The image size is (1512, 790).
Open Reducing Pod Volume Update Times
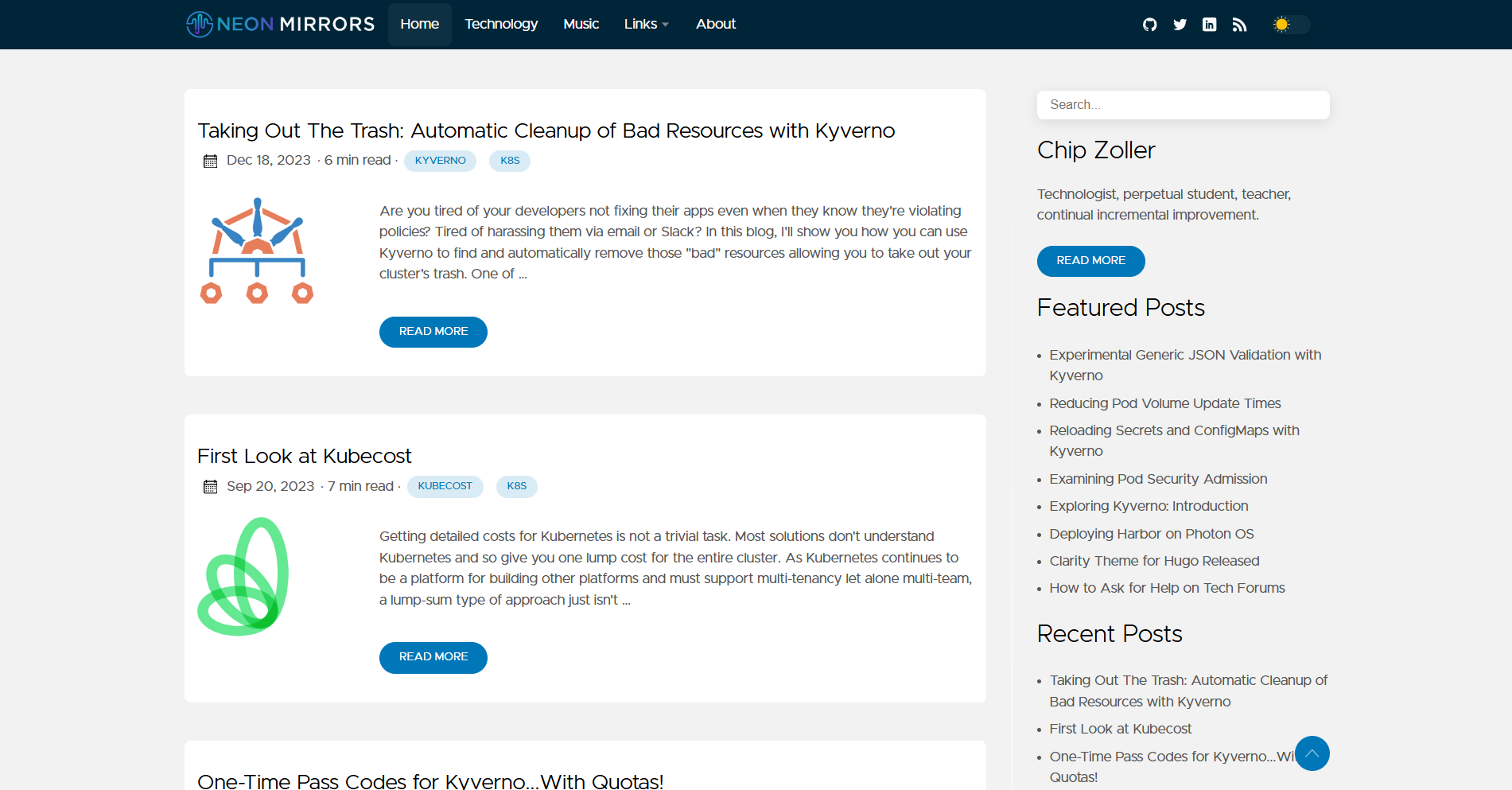coord(1165,403)
